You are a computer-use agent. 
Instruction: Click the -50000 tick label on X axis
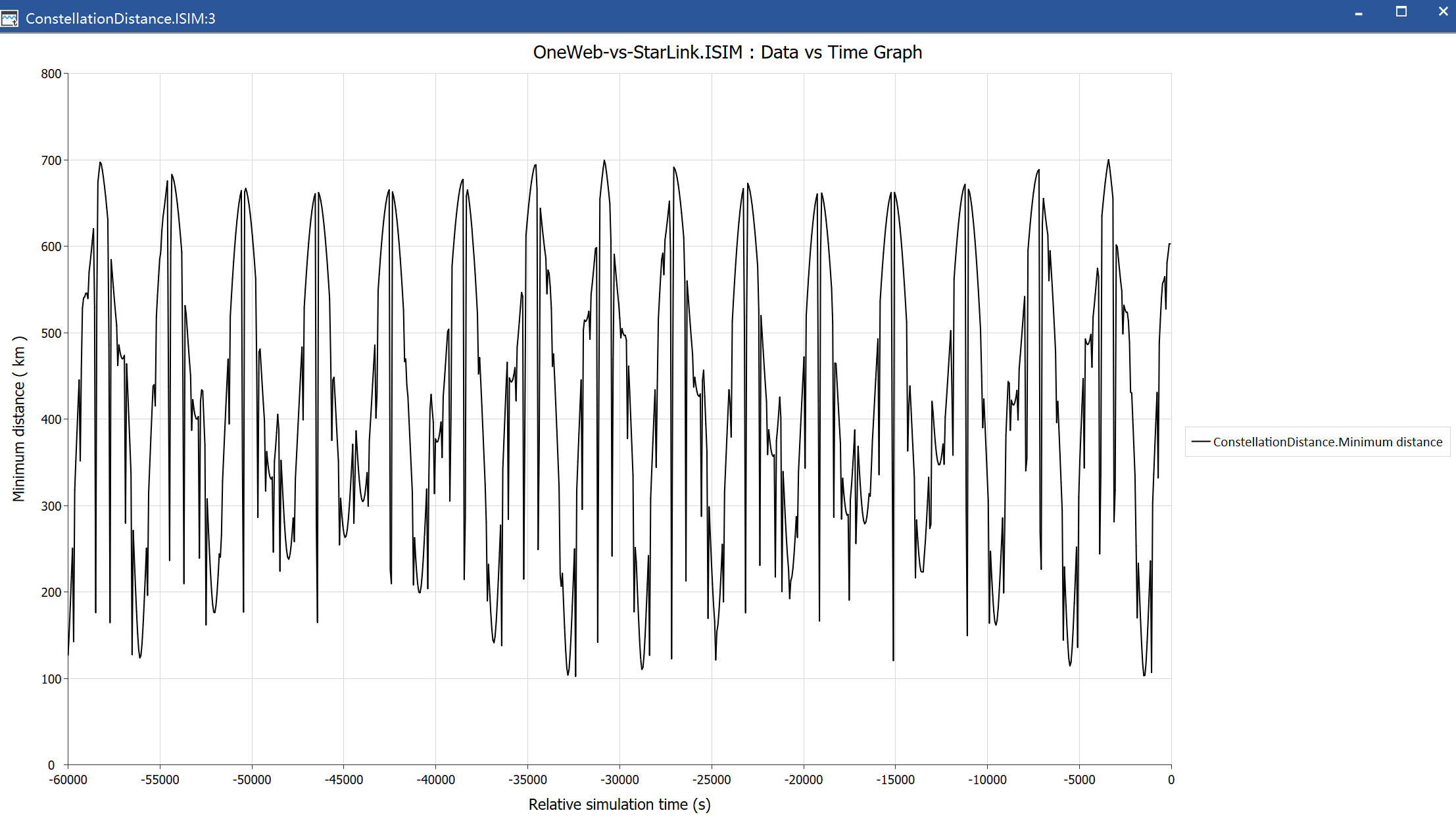252,780
